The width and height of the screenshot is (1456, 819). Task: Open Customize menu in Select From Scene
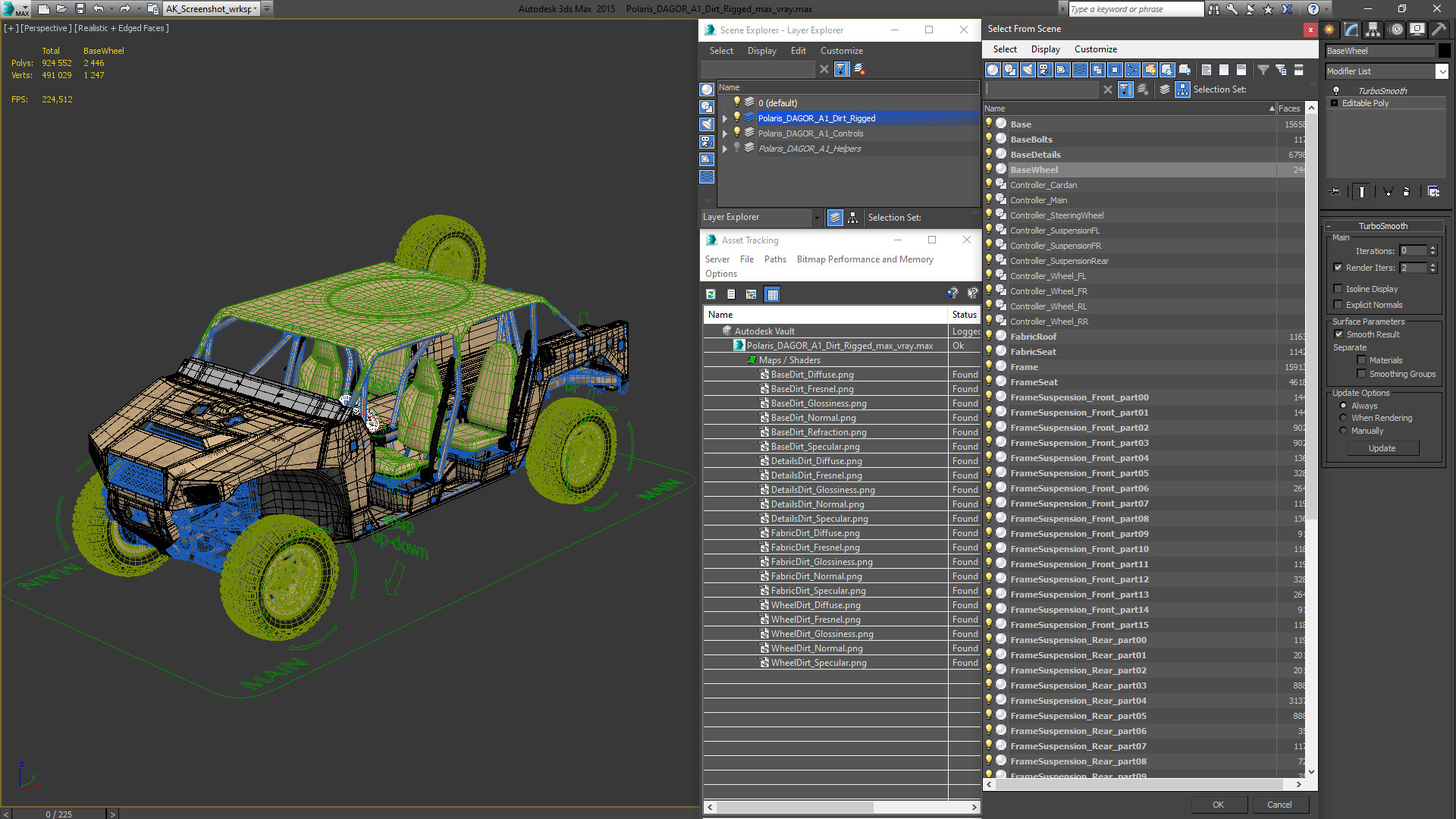click(x=1095, y=49)
